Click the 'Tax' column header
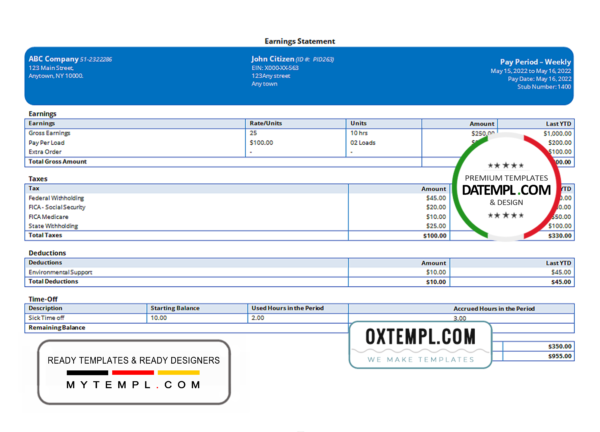600x432 pixels. coord(34,188)
